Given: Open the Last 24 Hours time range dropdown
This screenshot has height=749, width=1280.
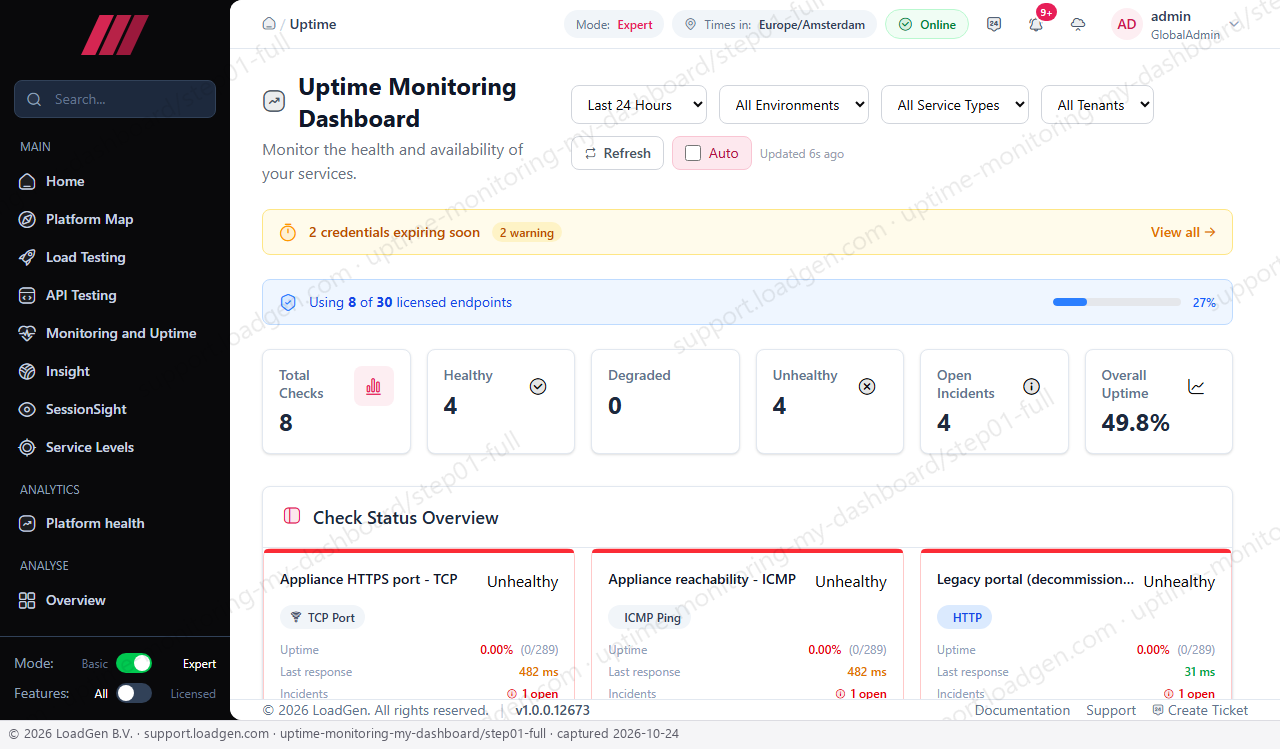Looking at the screenshot, I should click(639, 105).
